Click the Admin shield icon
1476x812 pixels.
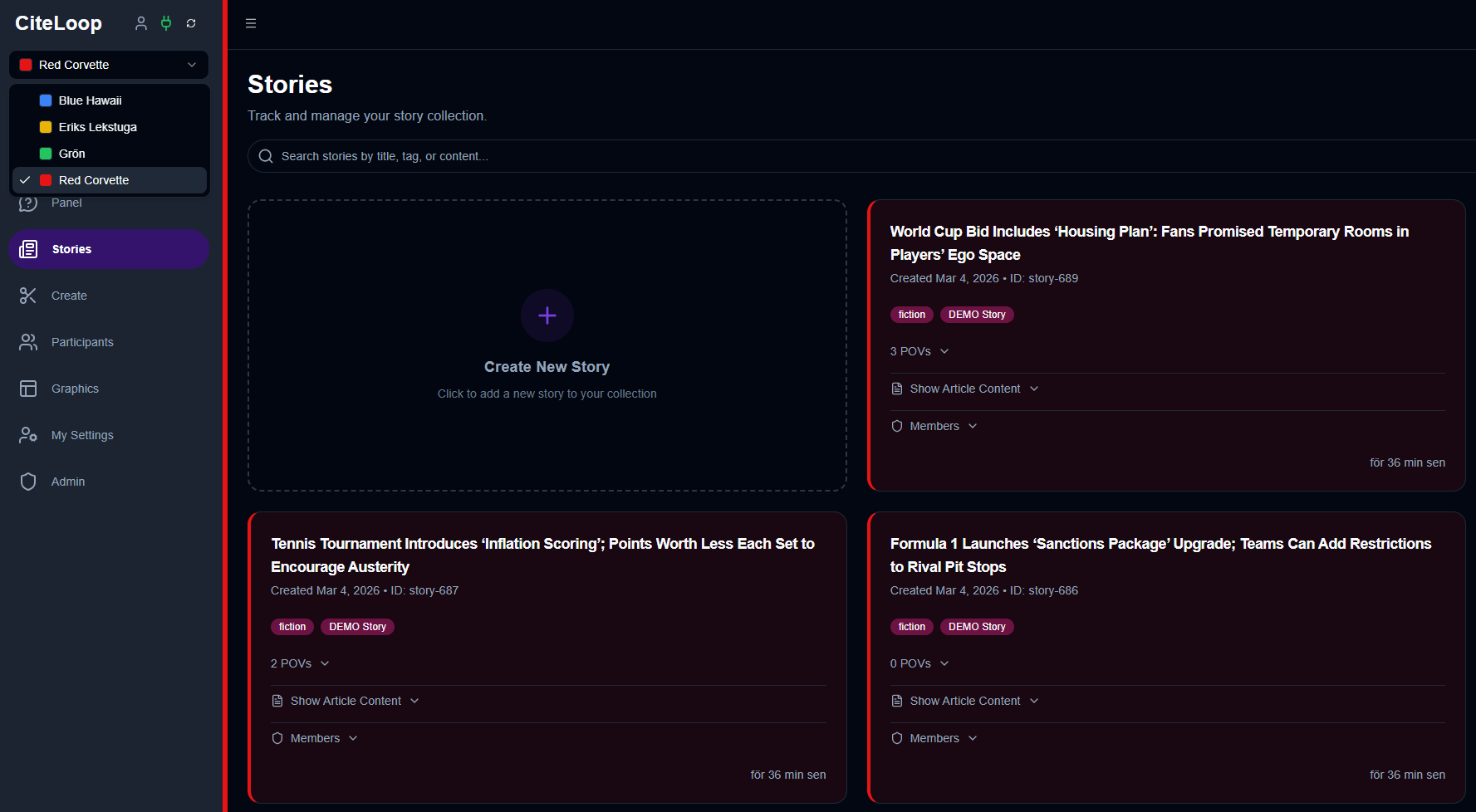point(28,482)
